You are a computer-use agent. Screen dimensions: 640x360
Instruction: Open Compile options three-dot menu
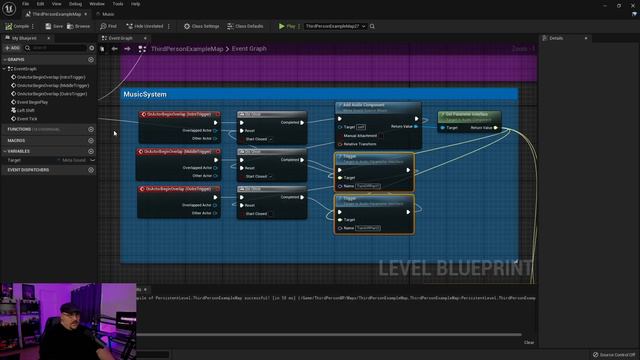click(33, 26)
